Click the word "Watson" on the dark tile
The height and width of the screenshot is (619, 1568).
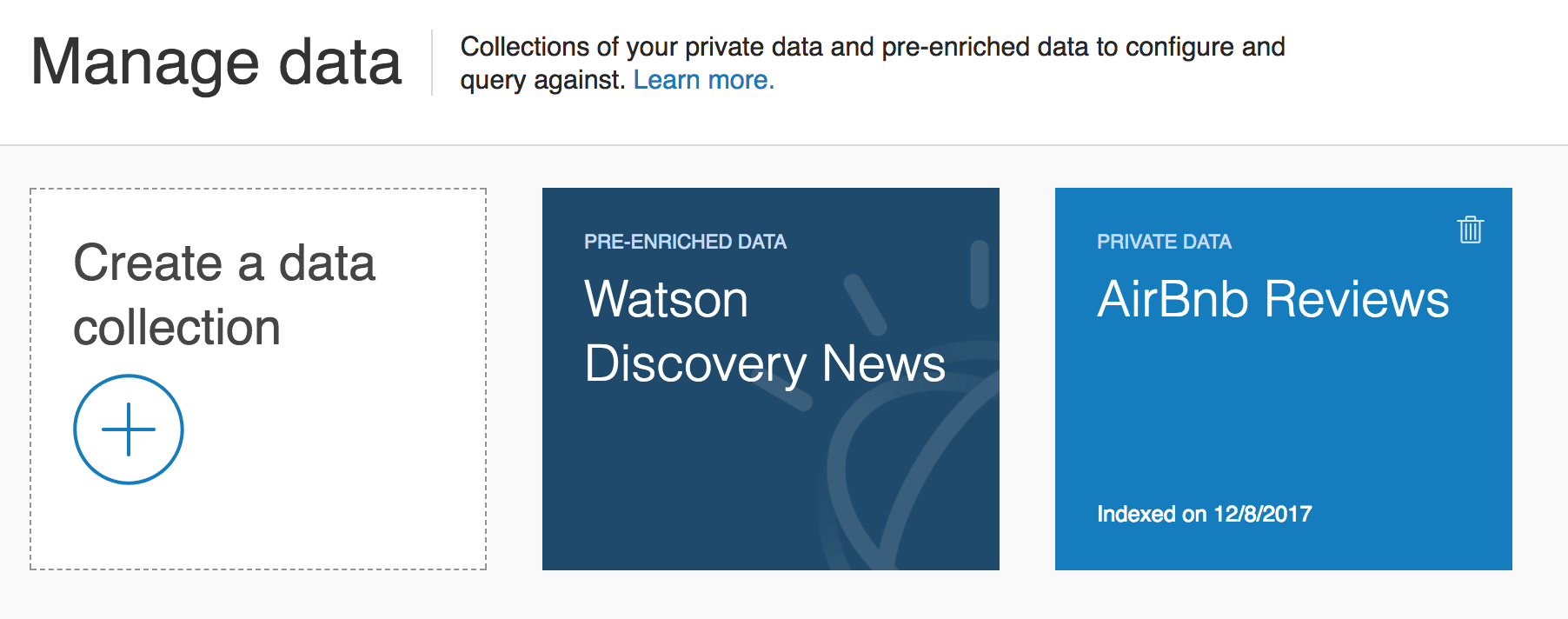click(x=667, y=300)
